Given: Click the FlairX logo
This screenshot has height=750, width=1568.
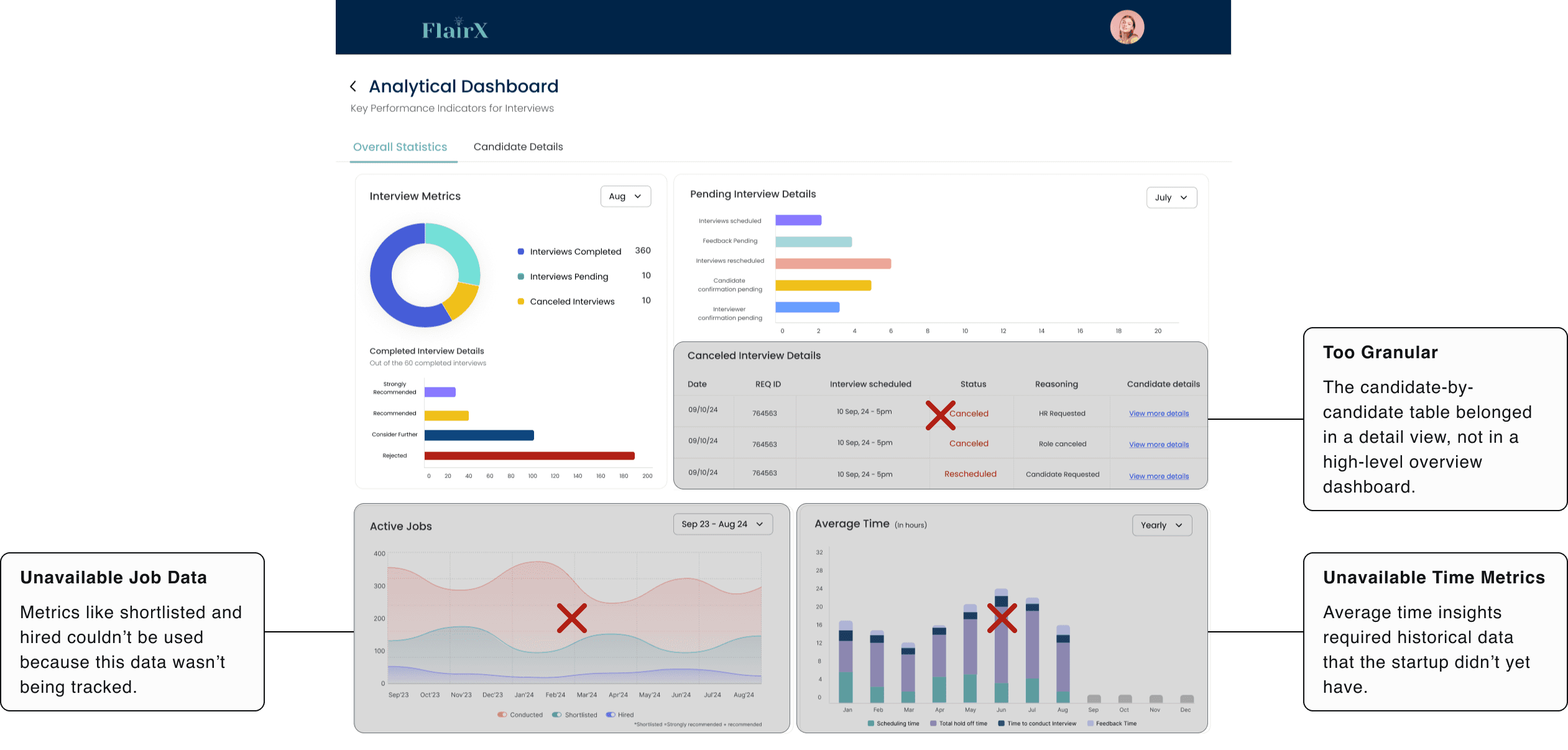Looking at the screenshot, I should tap(455, 30).
